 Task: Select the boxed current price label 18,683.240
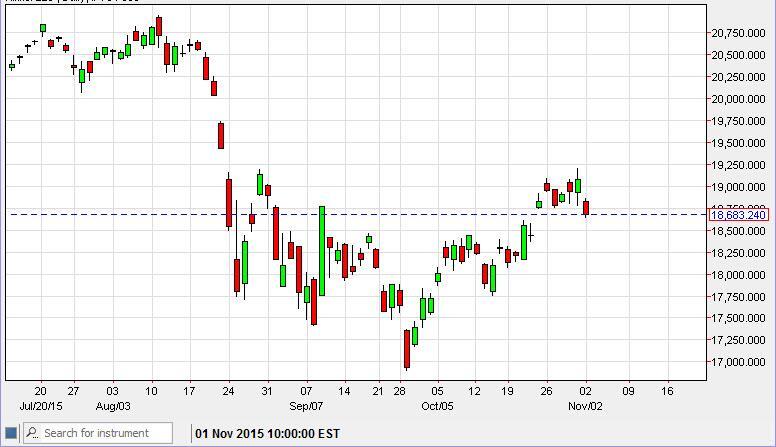(x=738, y=215)
